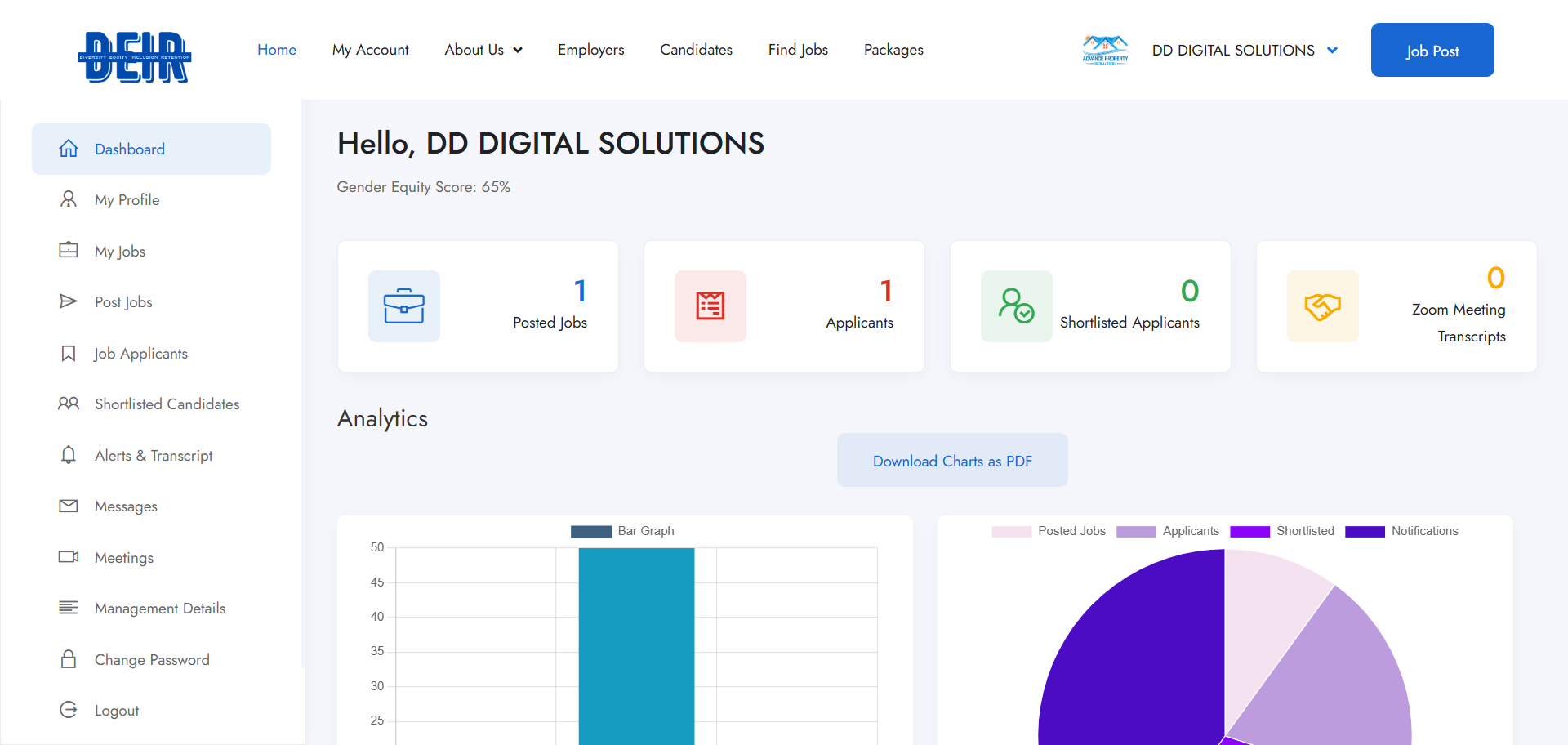Open Management Details sidebar link

[x=160, y=609]
